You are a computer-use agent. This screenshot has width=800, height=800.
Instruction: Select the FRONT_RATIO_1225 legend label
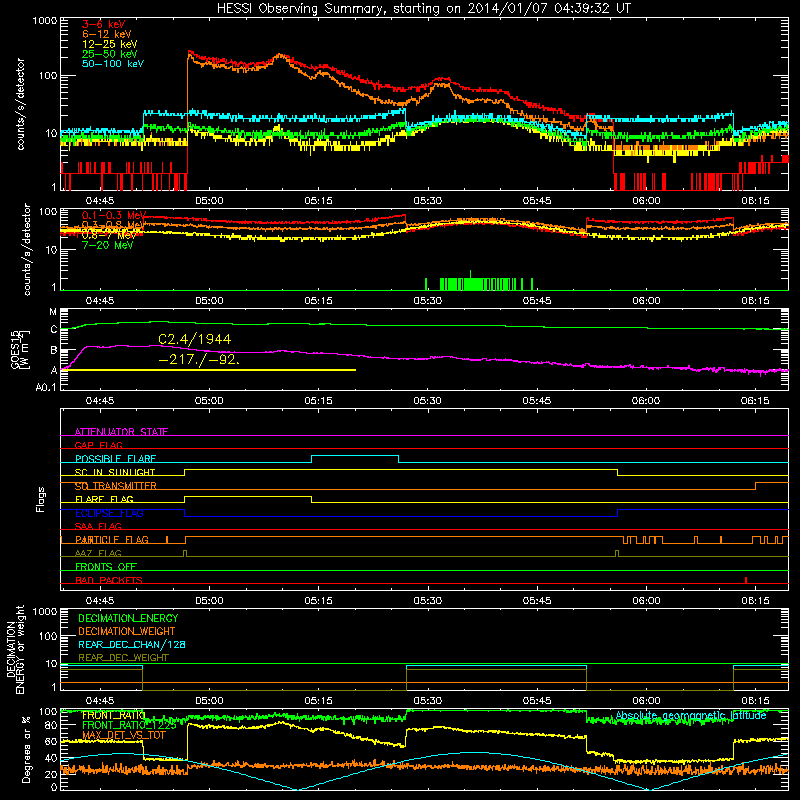[129, 725]
